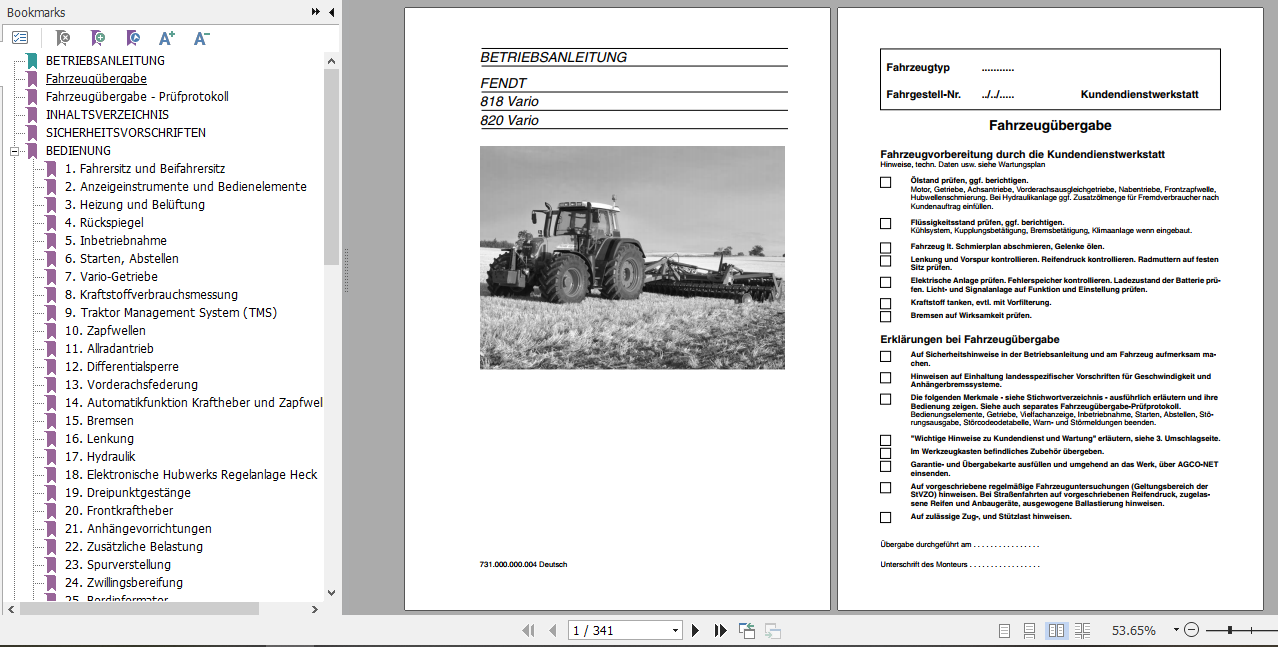
Task: Go to the previous page
Action: click(x=553, y=630)
